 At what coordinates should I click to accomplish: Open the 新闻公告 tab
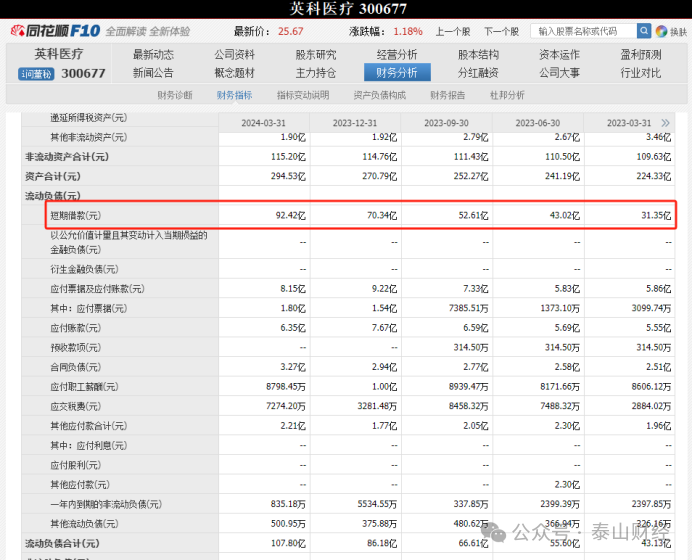pyautogui.click(x=153, y=73)
